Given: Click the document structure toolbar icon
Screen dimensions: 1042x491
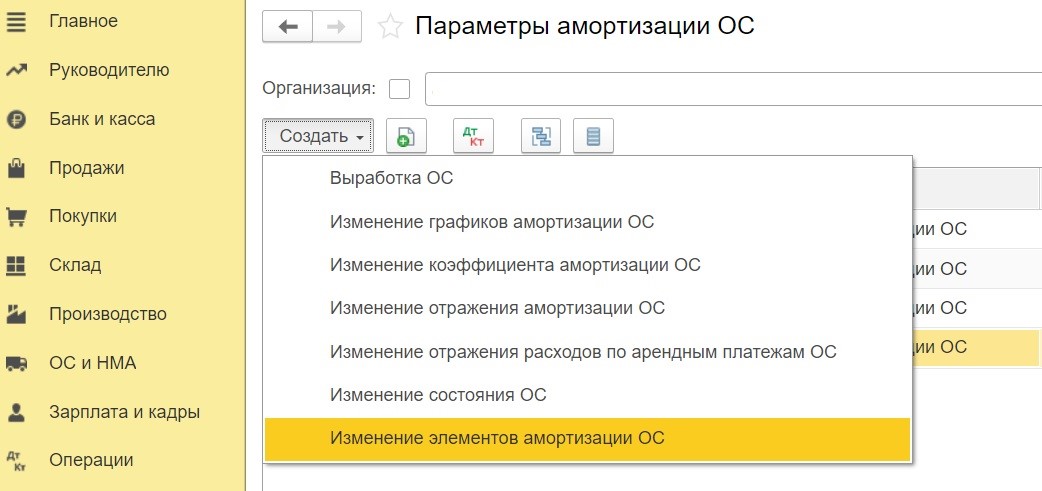Looking at the screenshot, I should (541, 136).
